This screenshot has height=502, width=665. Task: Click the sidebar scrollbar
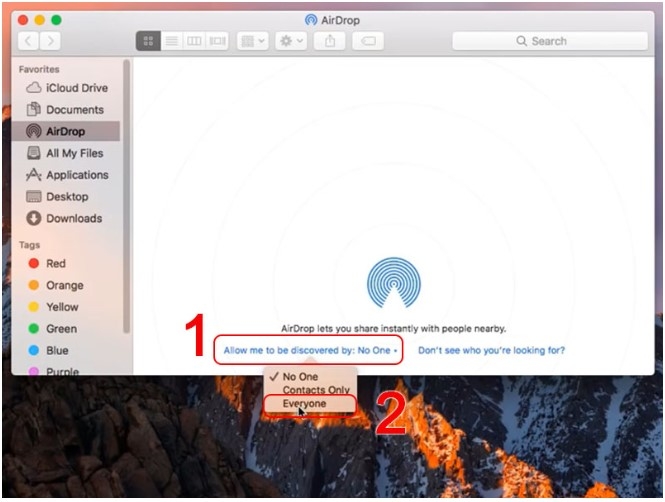coord(126,196)
